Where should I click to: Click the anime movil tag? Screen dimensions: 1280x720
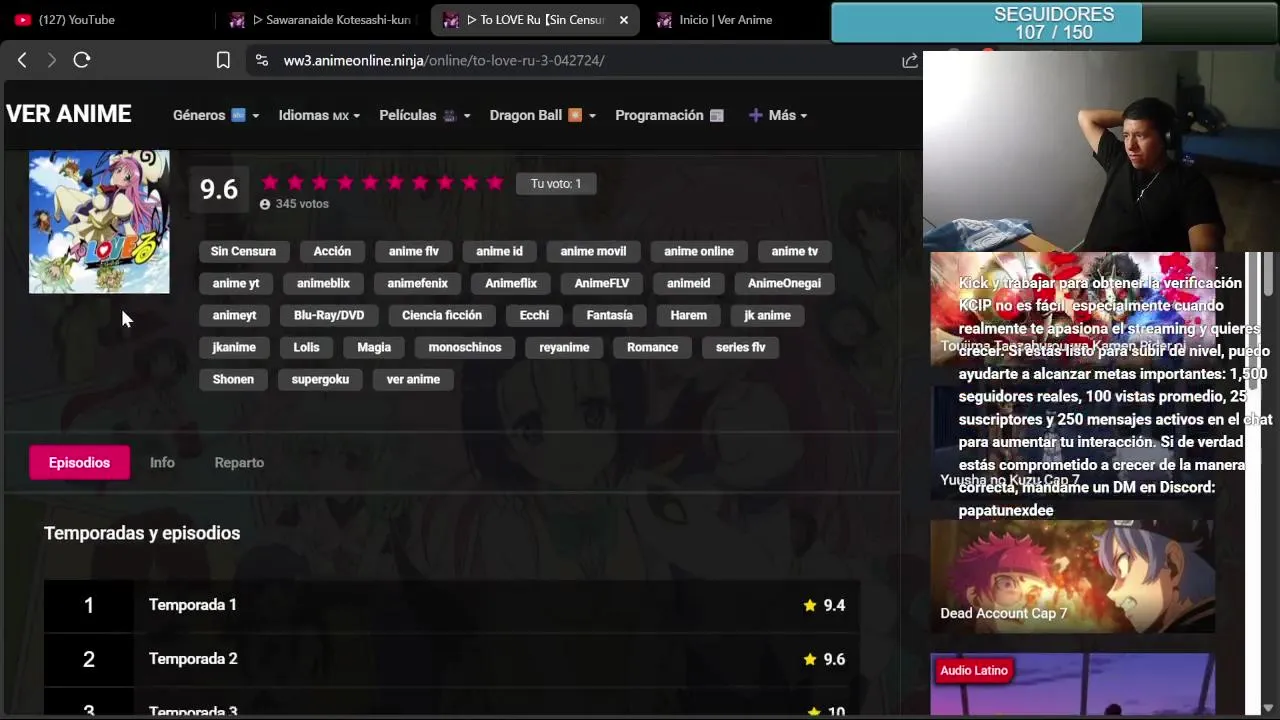pyautogui.click(x=593, y=251)
